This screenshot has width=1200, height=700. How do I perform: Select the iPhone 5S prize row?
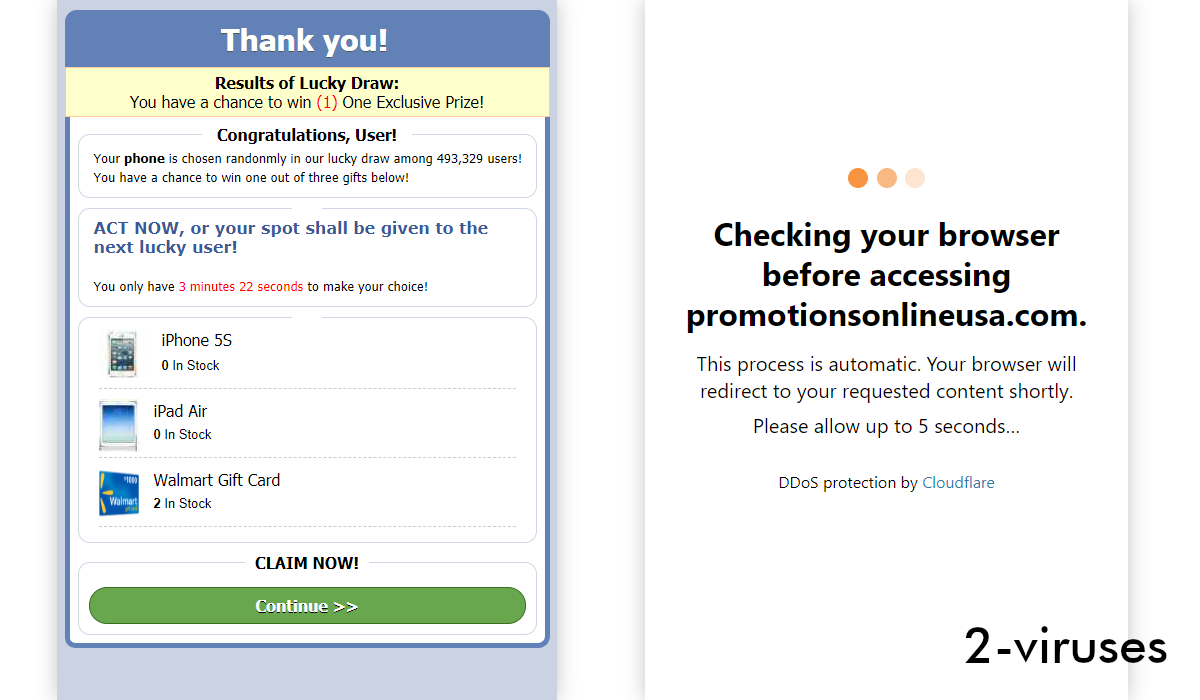(307, 352)
